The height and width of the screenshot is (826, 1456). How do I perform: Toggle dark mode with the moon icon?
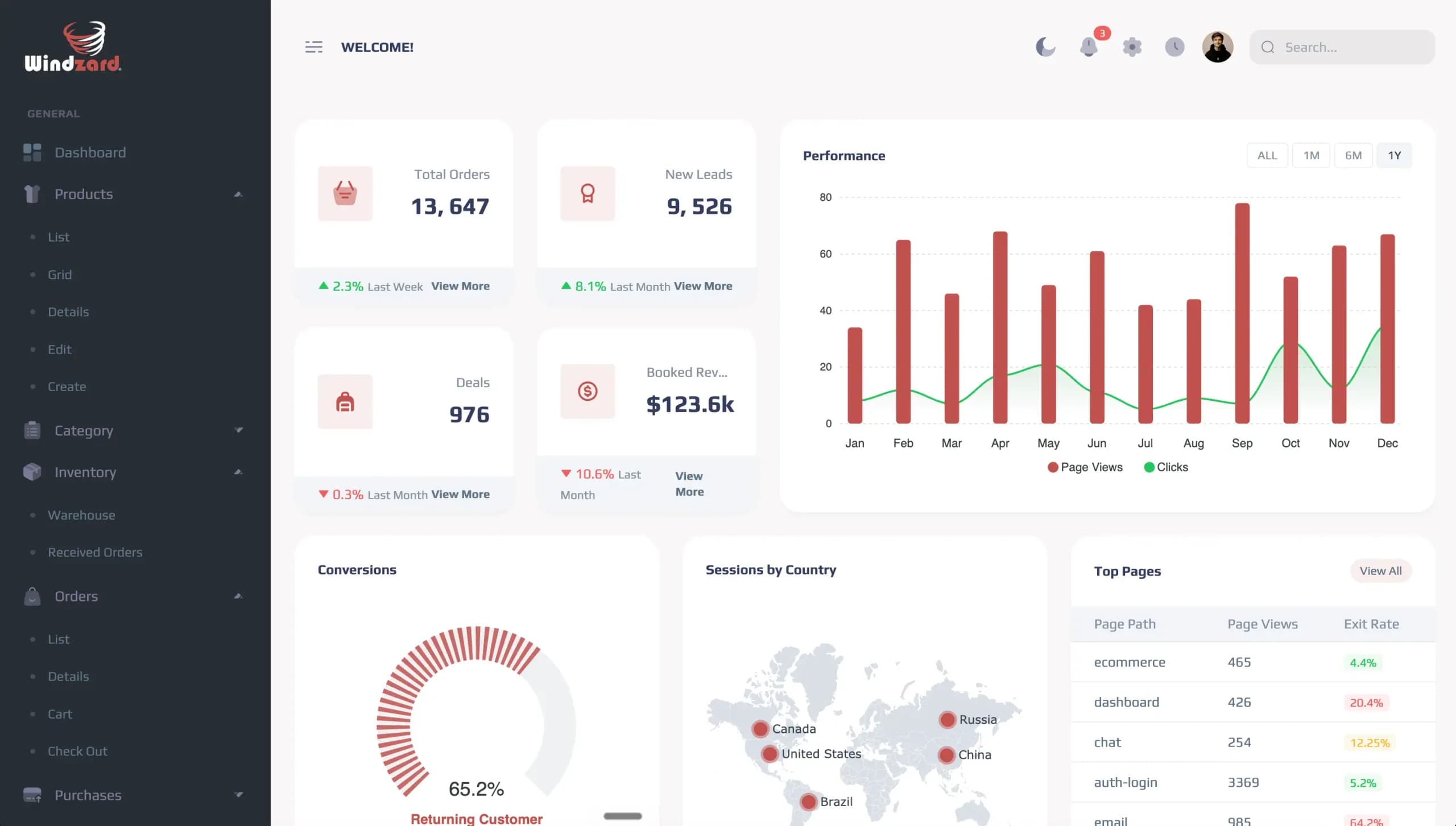(1045, 47)
